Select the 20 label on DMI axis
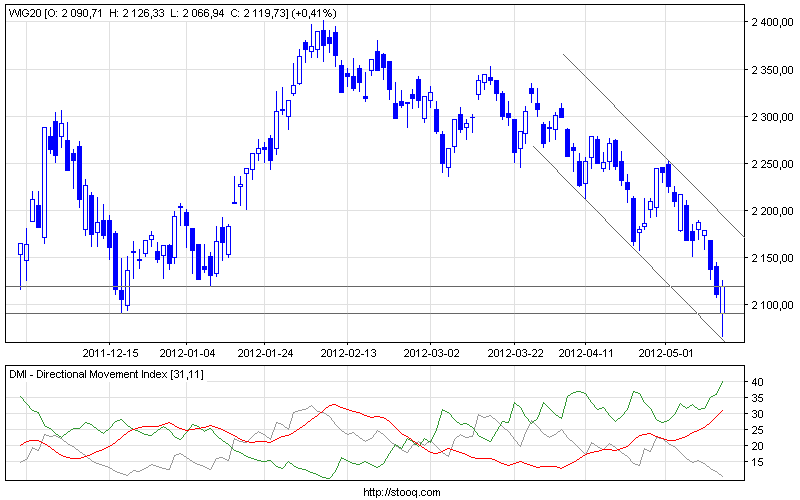The image size is (800, 500). coord(757,446)
